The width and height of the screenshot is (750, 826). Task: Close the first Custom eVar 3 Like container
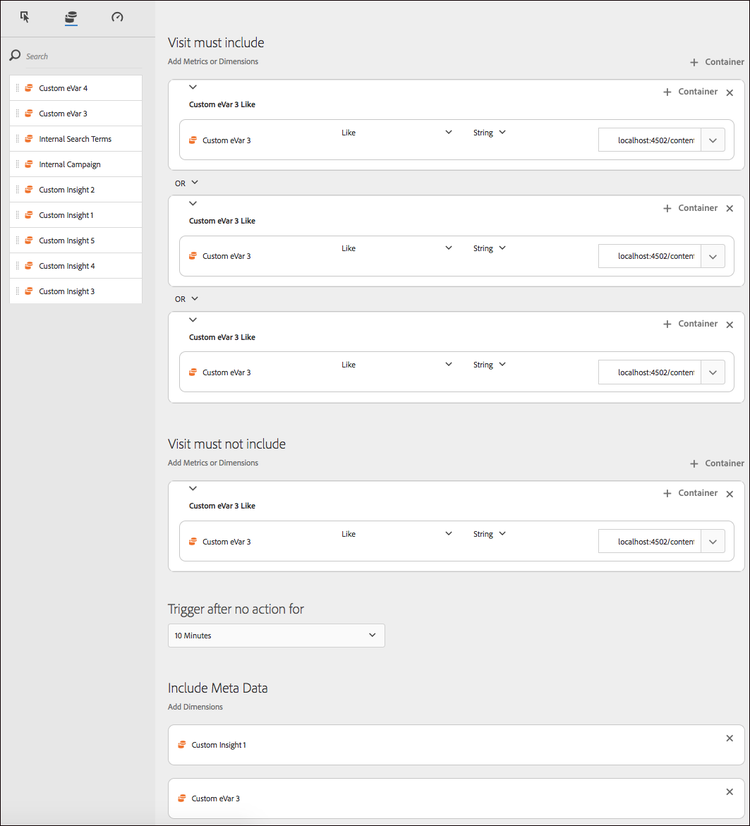pyautogui.click(x=729, y=92)
